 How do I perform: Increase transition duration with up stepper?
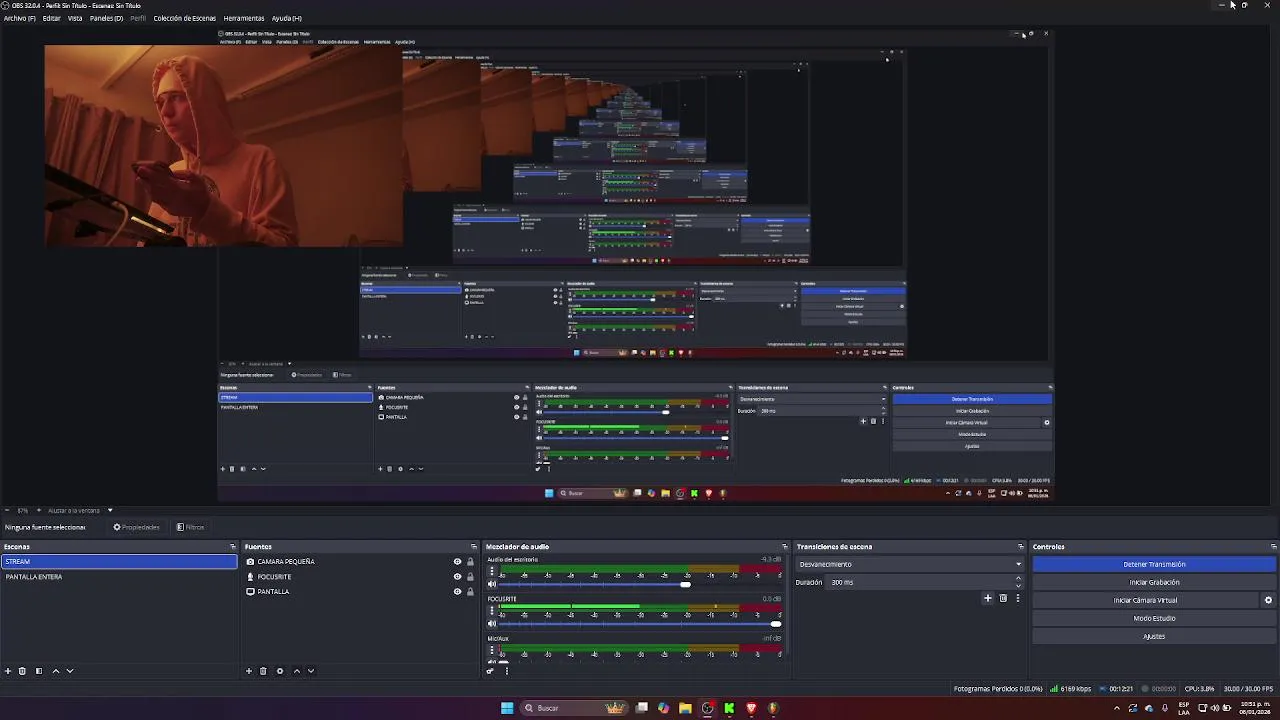(x=1019, y=578)
